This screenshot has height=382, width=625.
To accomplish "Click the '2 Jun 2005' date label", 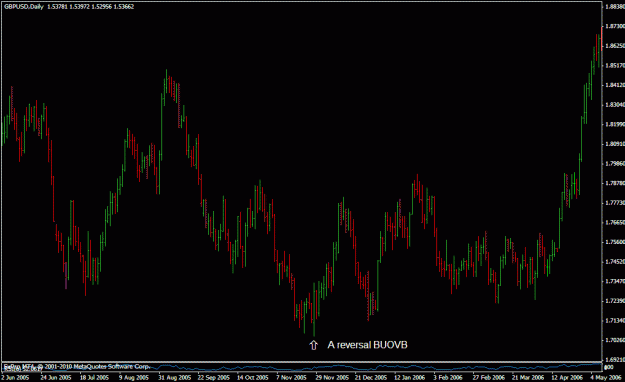I will 15,377.
